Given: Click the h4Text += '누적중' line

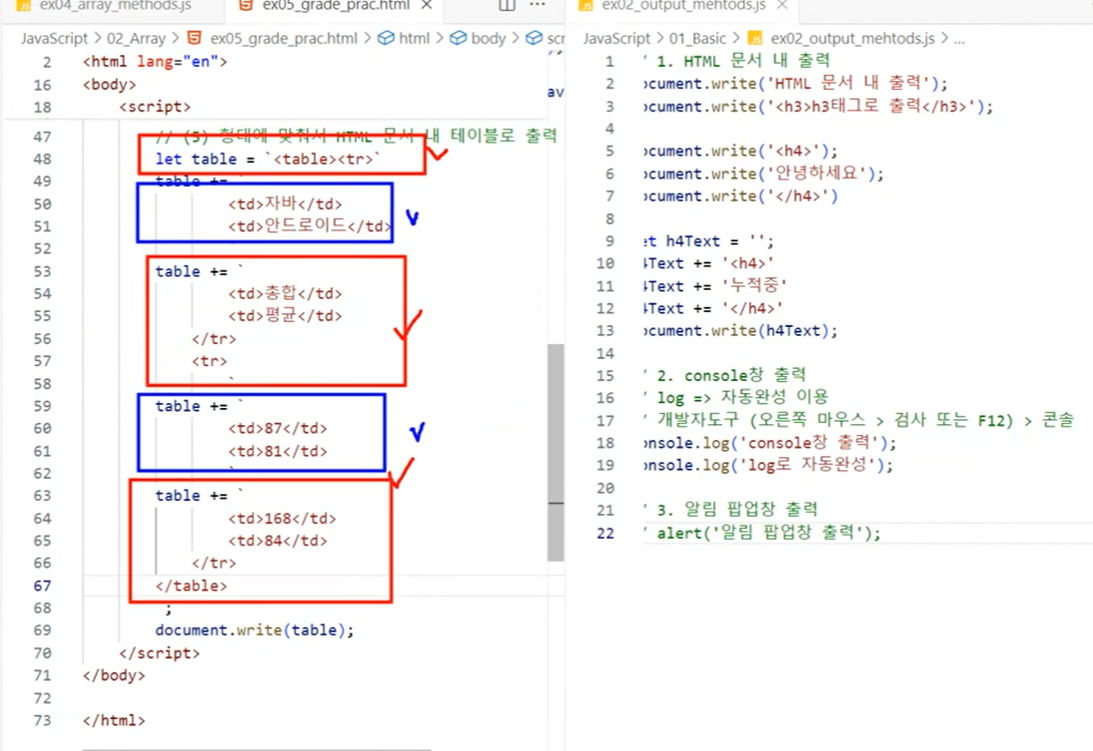Looking at the screenshot, I should (716, 286).
